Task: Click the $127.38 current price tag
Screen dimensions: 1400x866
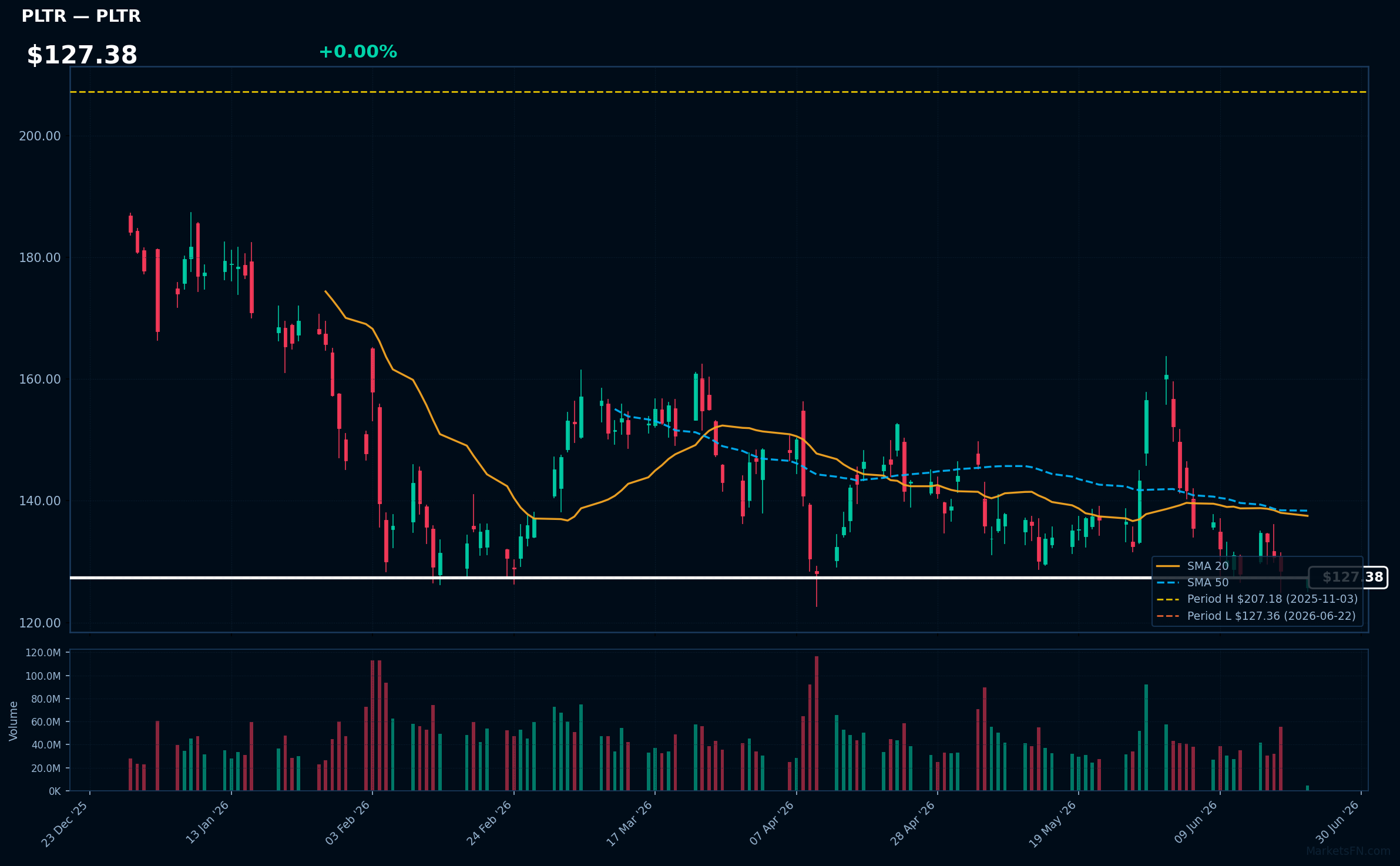Action: pyautogui.click(x=1348, y=578)
